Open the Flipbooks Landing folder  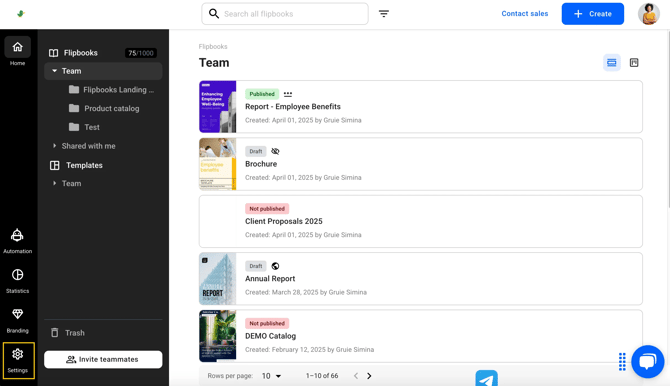(x=111, y=90)
